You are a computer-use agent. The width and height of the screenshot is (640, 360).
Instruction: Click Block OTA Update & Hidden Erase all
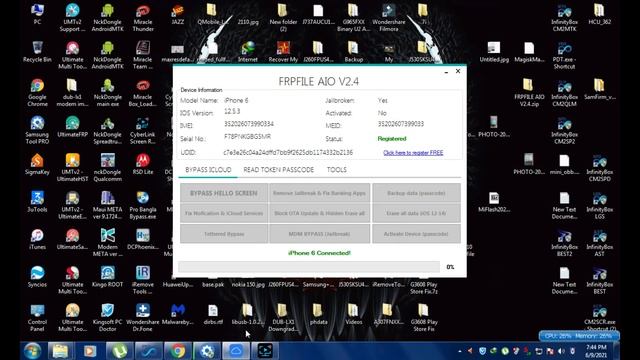pyautogui.click(x=319, y=213)
